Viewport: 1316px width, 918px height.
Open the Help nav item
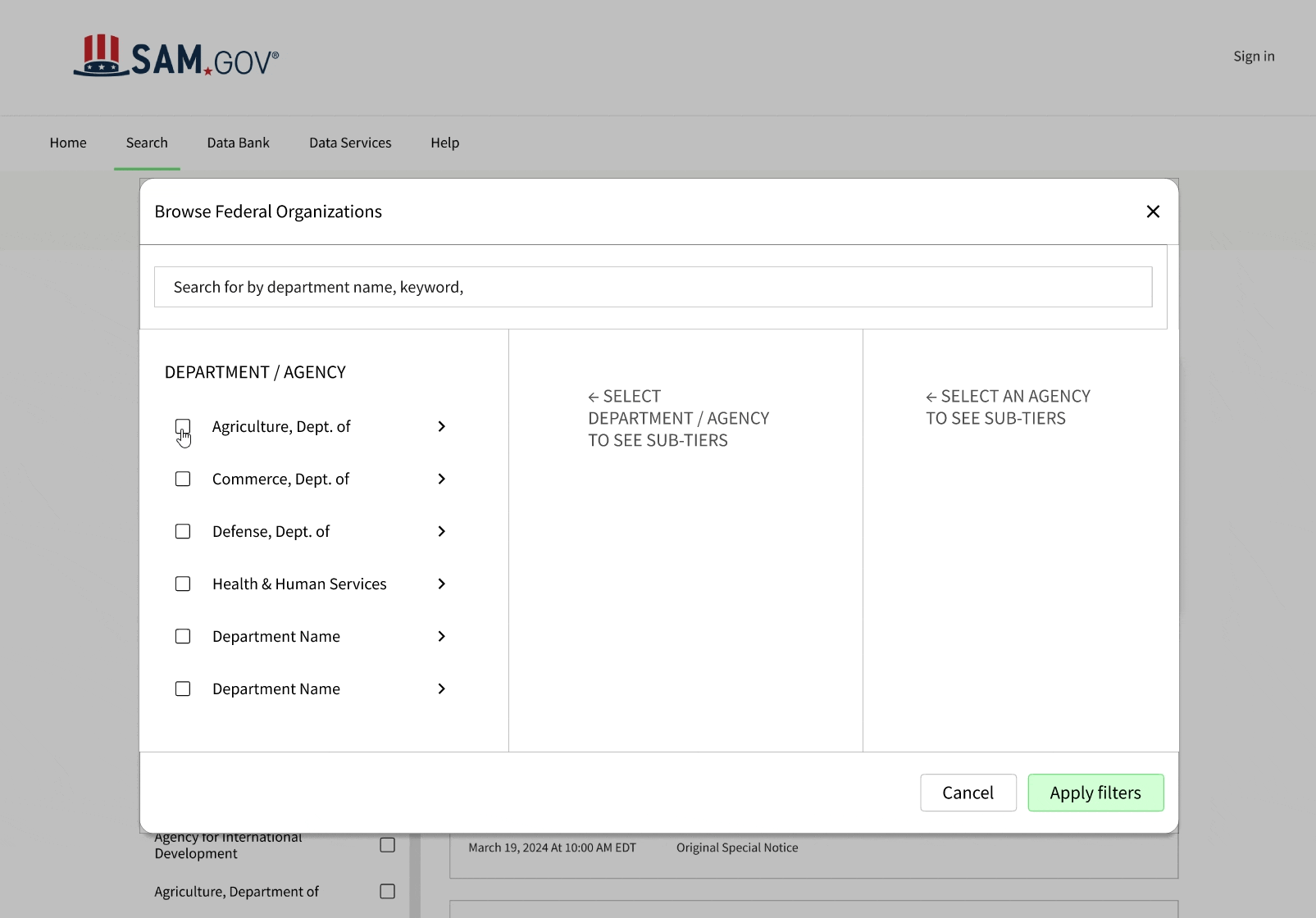(x=445, y=143)
